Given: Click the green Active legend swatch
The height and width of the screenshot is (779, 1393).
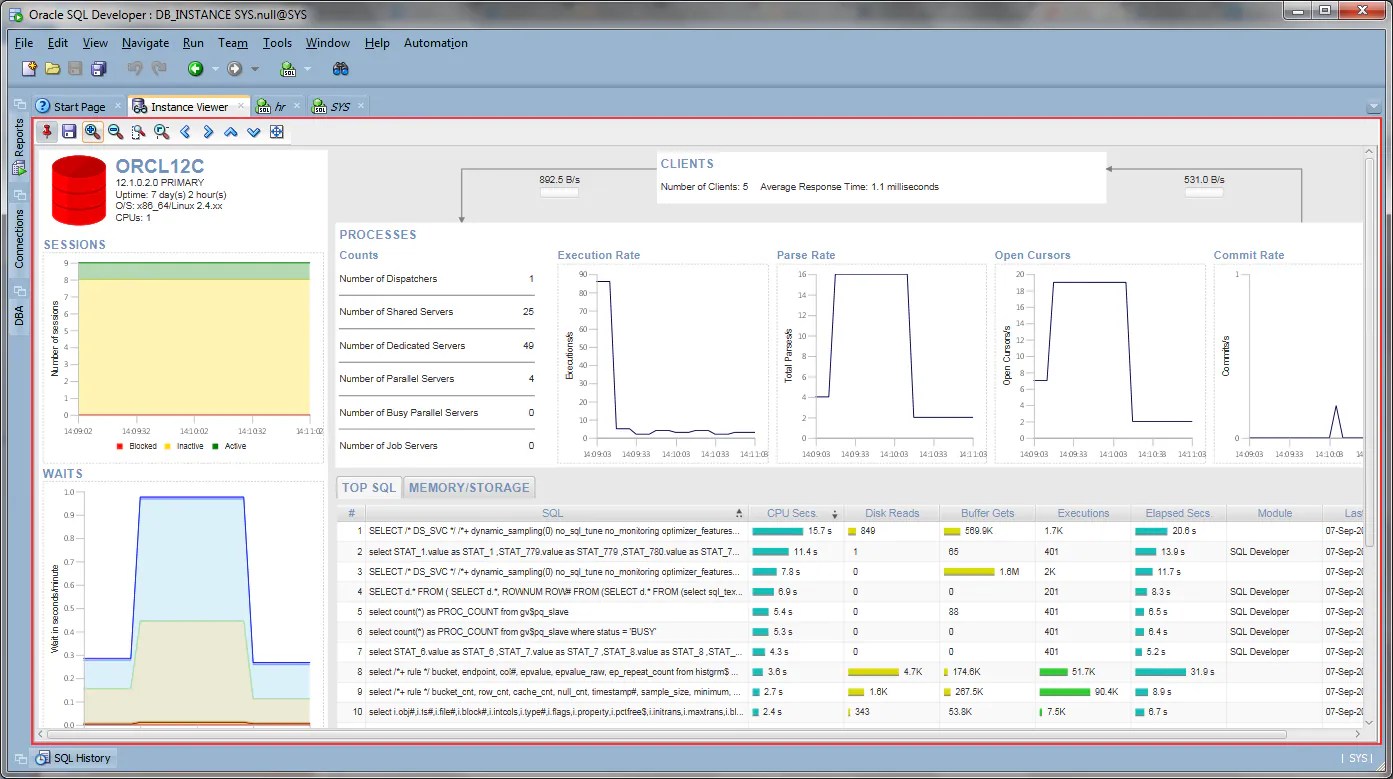Looking at the screenshot, I should tap(214, 446).
